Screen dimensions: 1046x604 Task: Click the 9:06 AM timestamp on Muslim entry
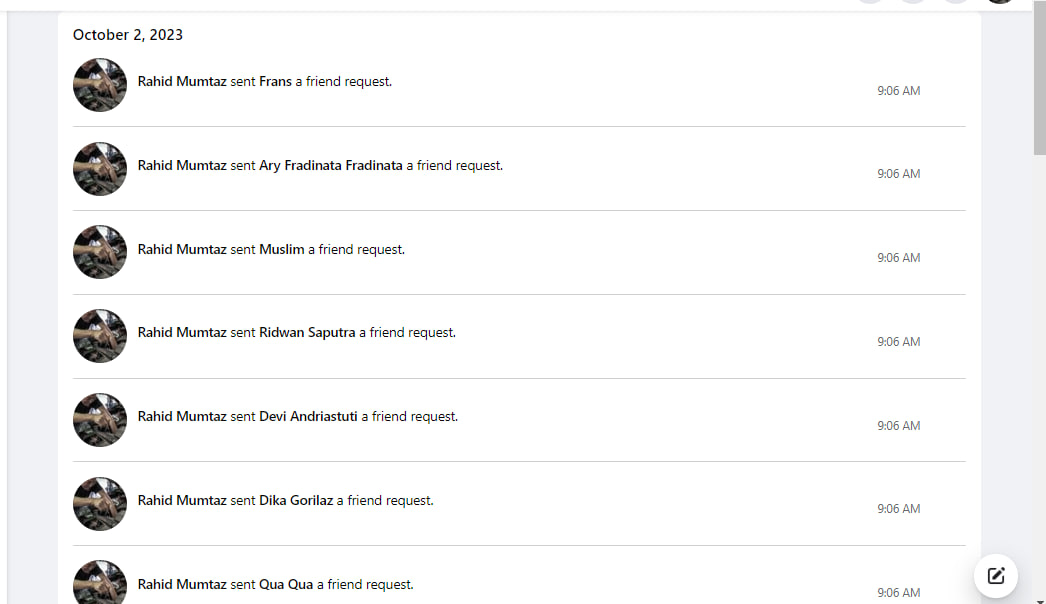899,258
